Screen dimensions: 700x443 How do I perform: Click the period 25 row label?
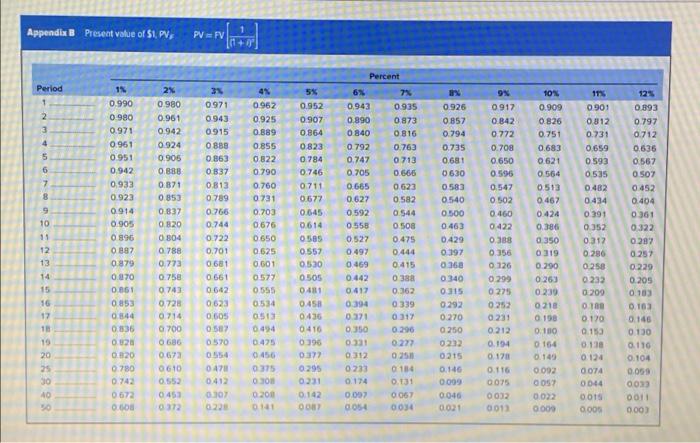pos(46,369)
